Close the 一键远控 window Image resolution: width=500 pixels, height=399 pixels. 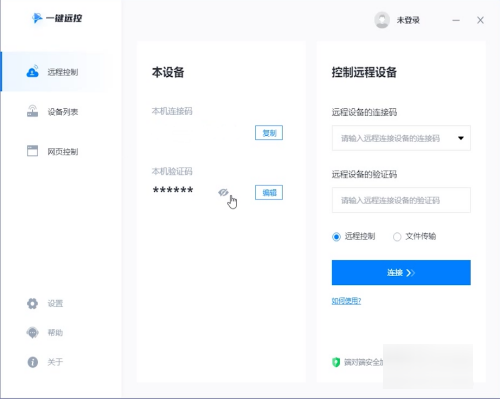(x=480, y=20)
